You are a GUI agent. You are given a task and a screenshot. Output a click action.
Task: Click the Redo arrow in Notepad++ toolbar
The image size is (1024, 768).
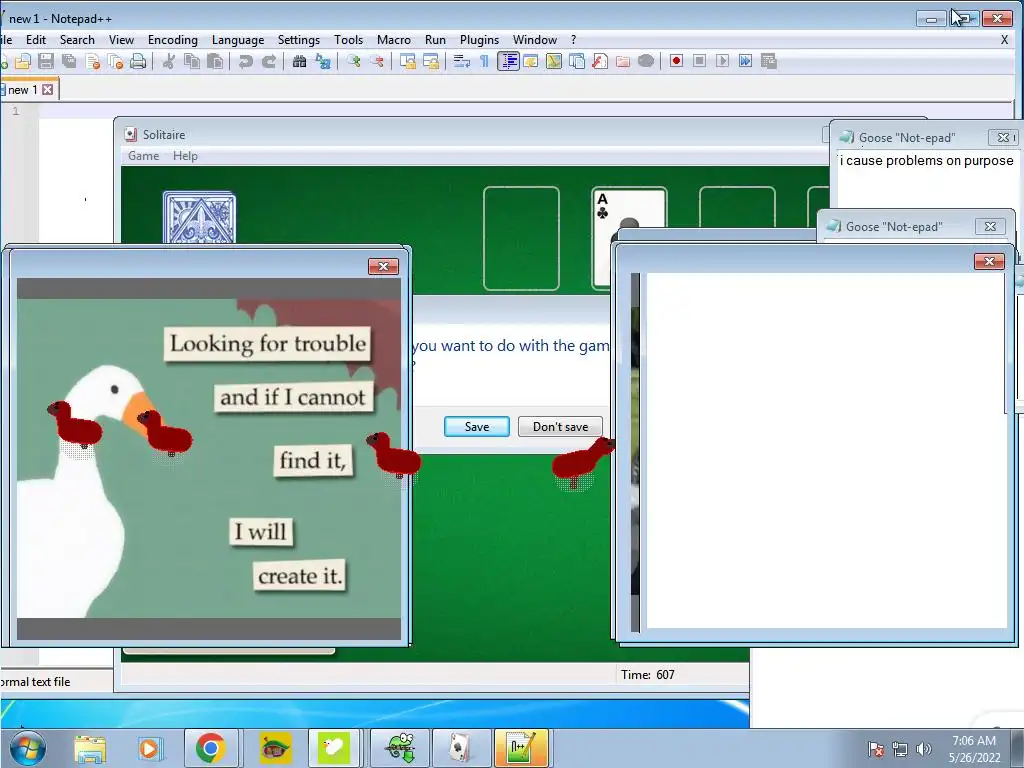coord(268,61)
